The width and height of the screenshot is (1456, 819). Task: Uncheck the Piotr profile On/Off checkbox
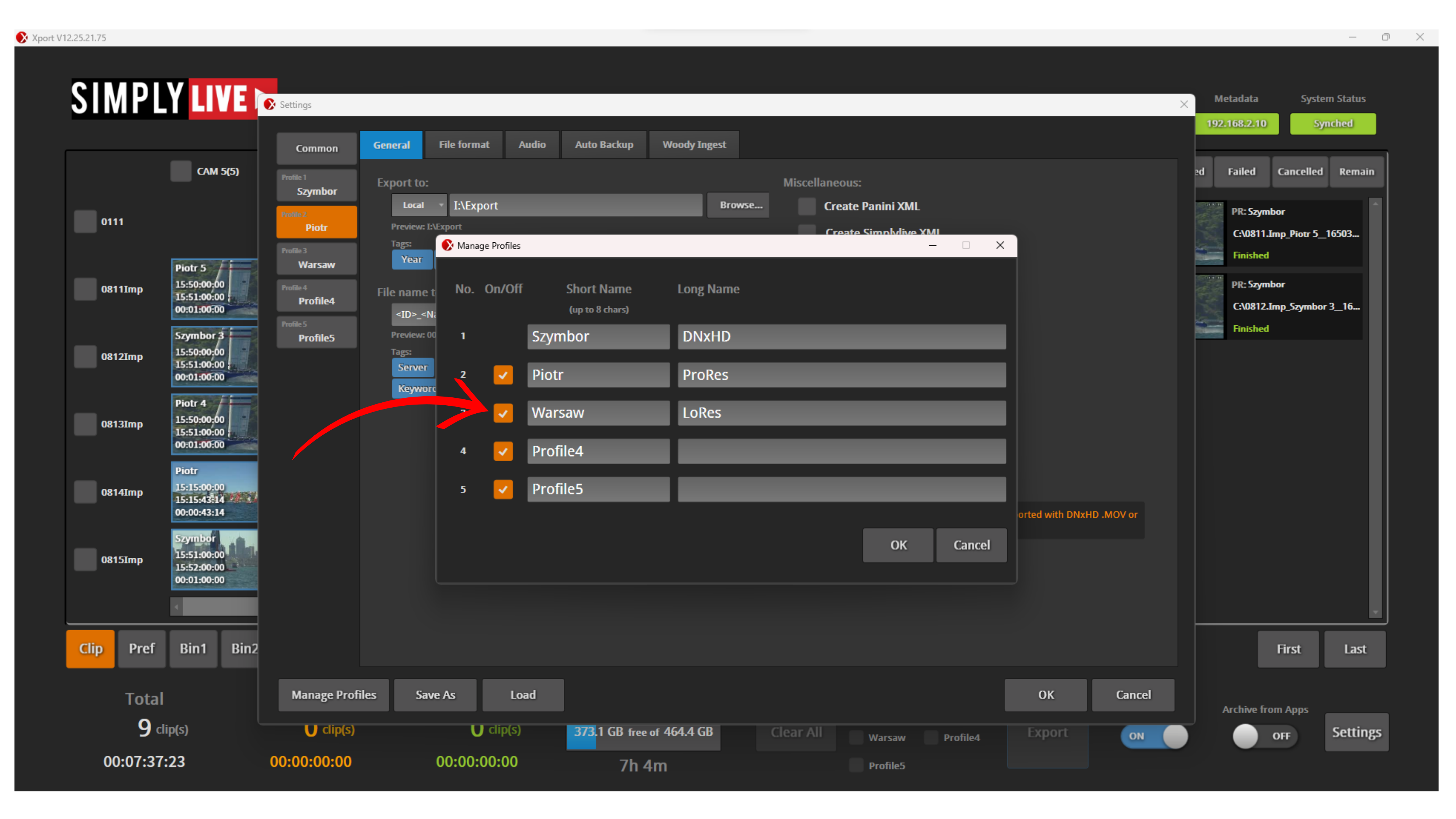point(502,375)
